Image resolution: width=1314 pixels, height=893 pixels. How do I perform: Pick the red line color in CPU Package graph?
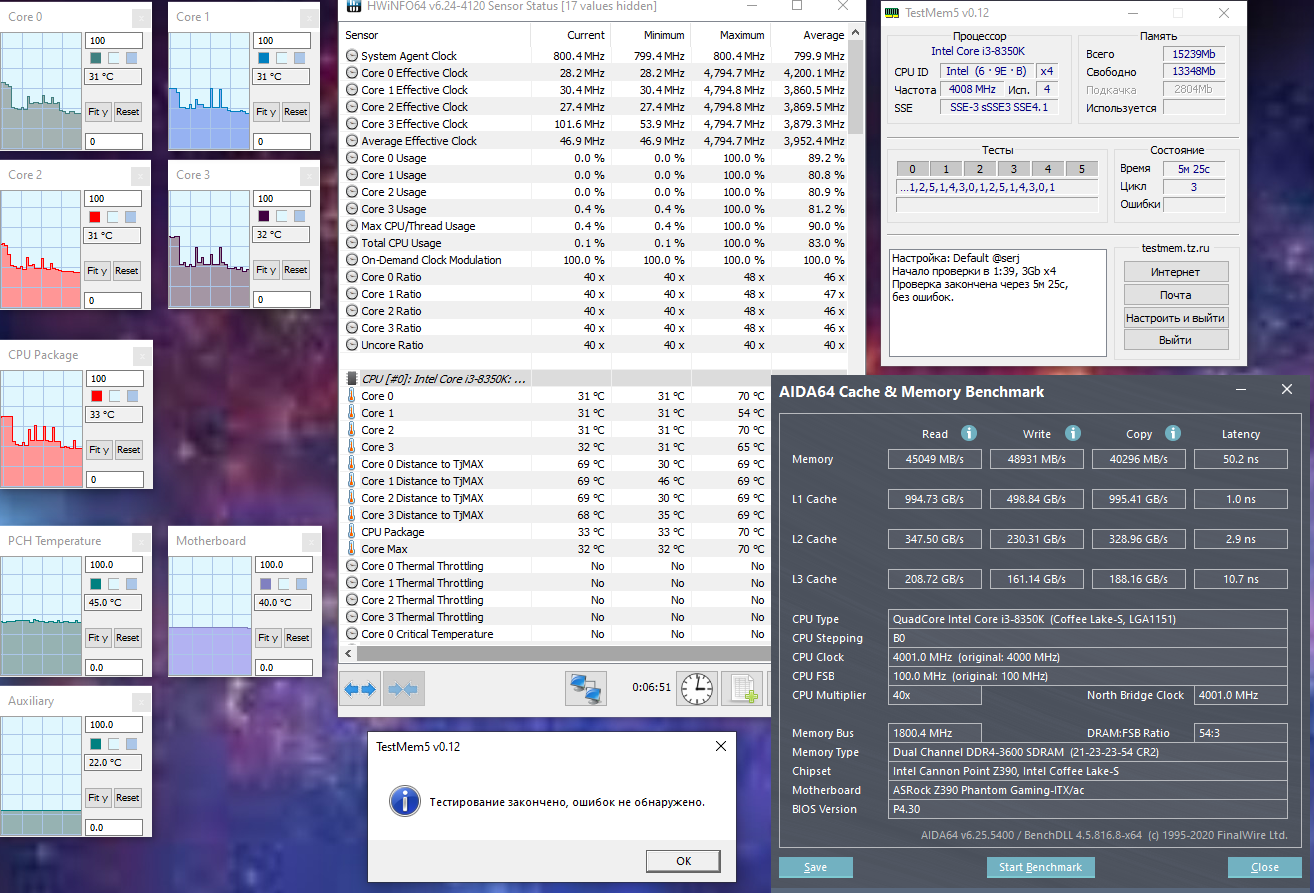point(97,396)
